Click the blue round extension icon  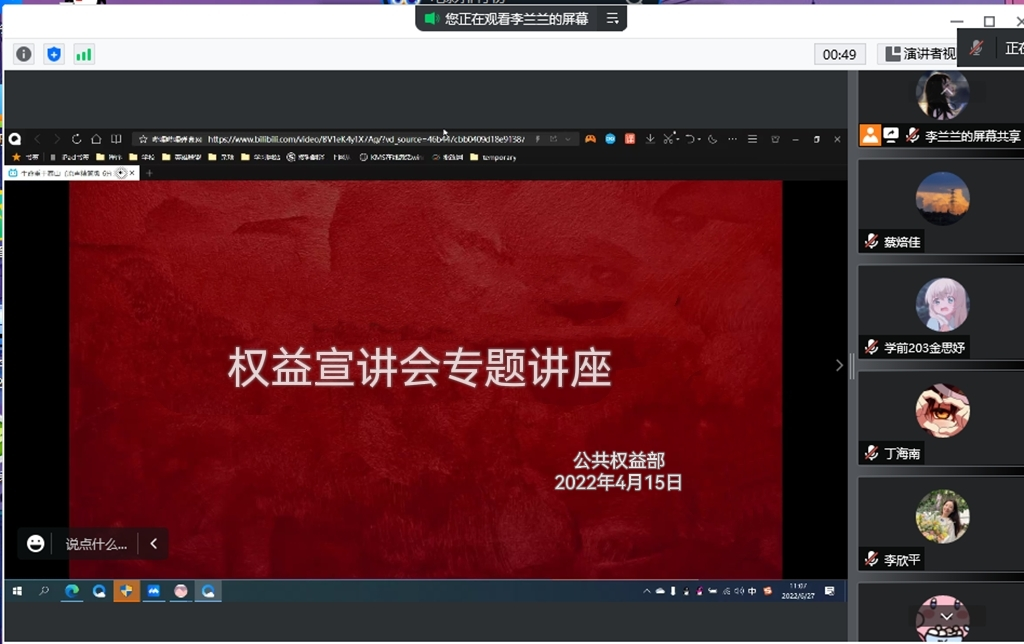point(610,139)
